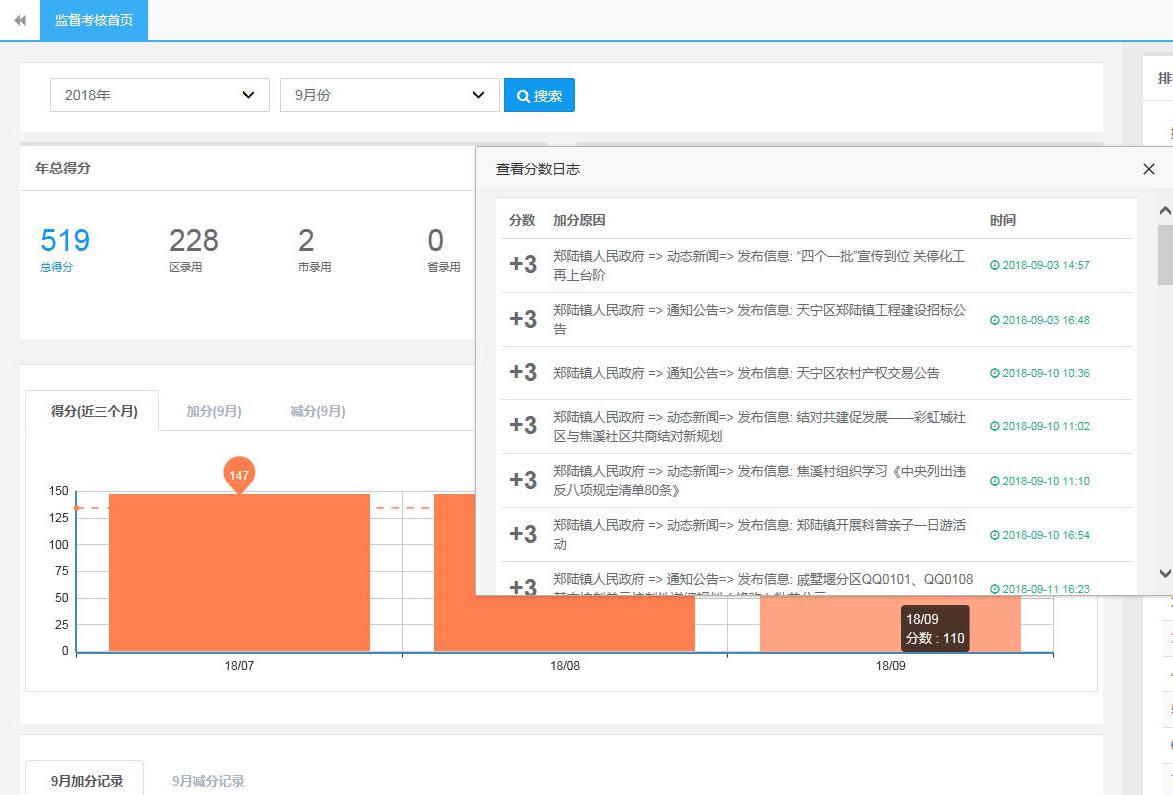Click the 147 marker pin on chart

click(x=239, y=475)
